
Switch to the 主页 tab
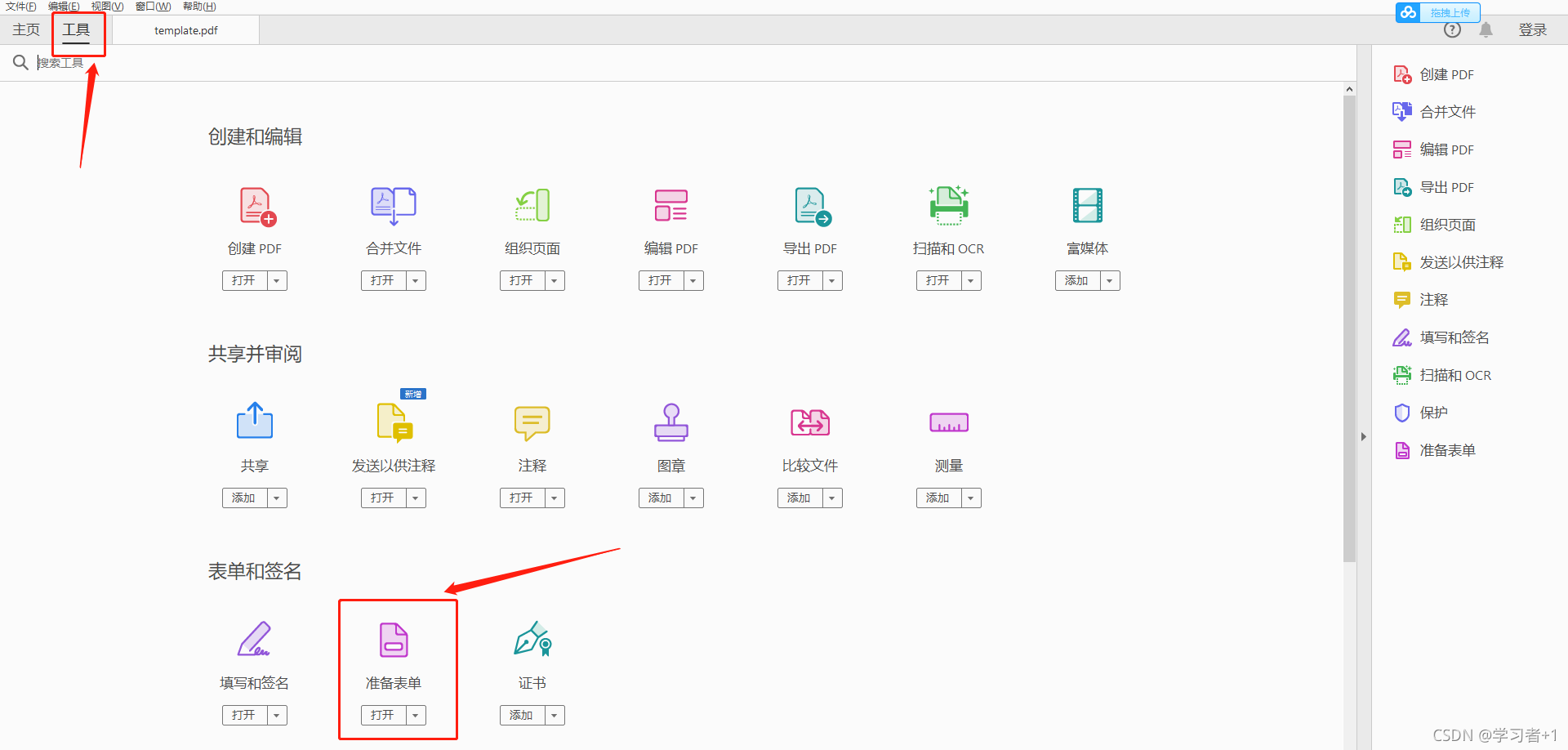[x=26, y=30]
